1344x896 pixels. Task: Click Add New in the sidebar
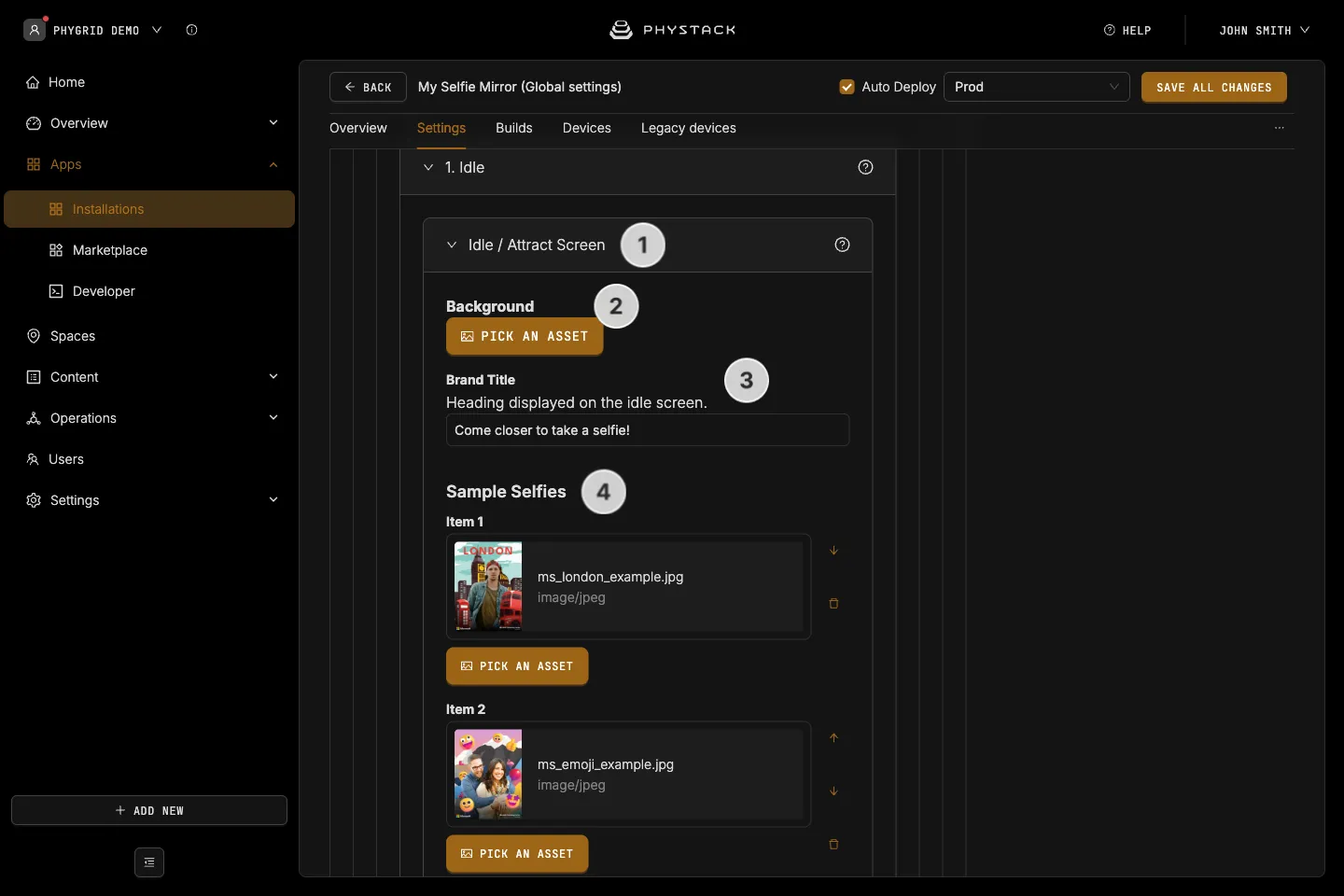pos(149,810)
